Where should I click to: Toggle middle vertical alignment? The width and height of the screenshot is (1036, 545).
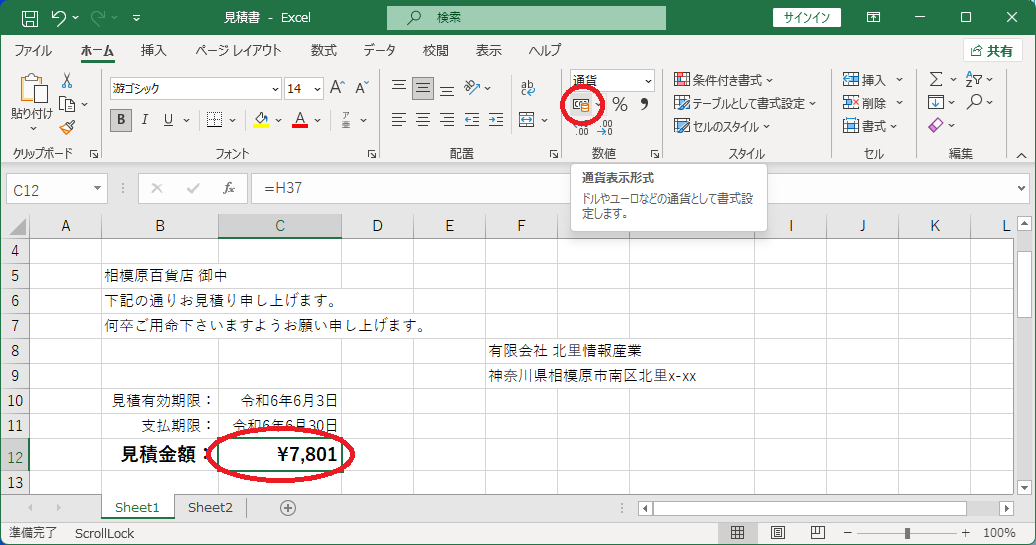[423, 88]
